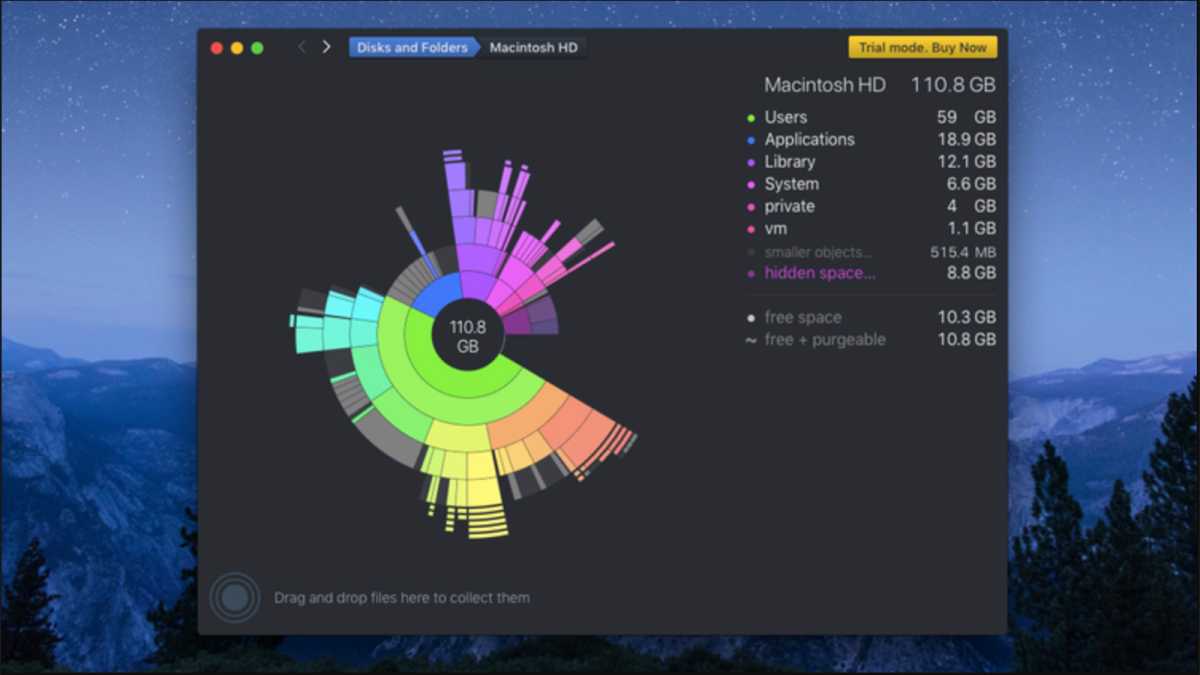Image resolution: width=1200 pixels, height=675 pixels.
Task: Click the purple dot beside Library
Action: [x=752, y=162]
